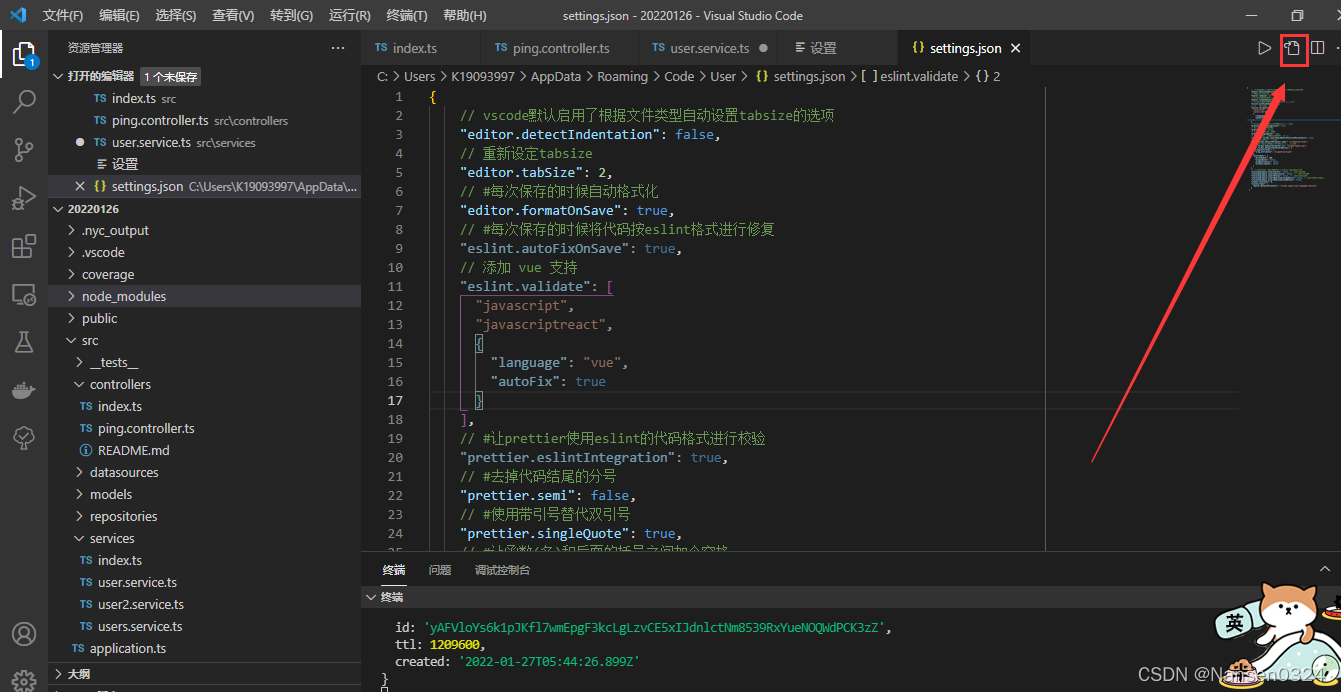Open the Testing flask view
Viewport: 1341px width, 692px height.
coord(24,342)
